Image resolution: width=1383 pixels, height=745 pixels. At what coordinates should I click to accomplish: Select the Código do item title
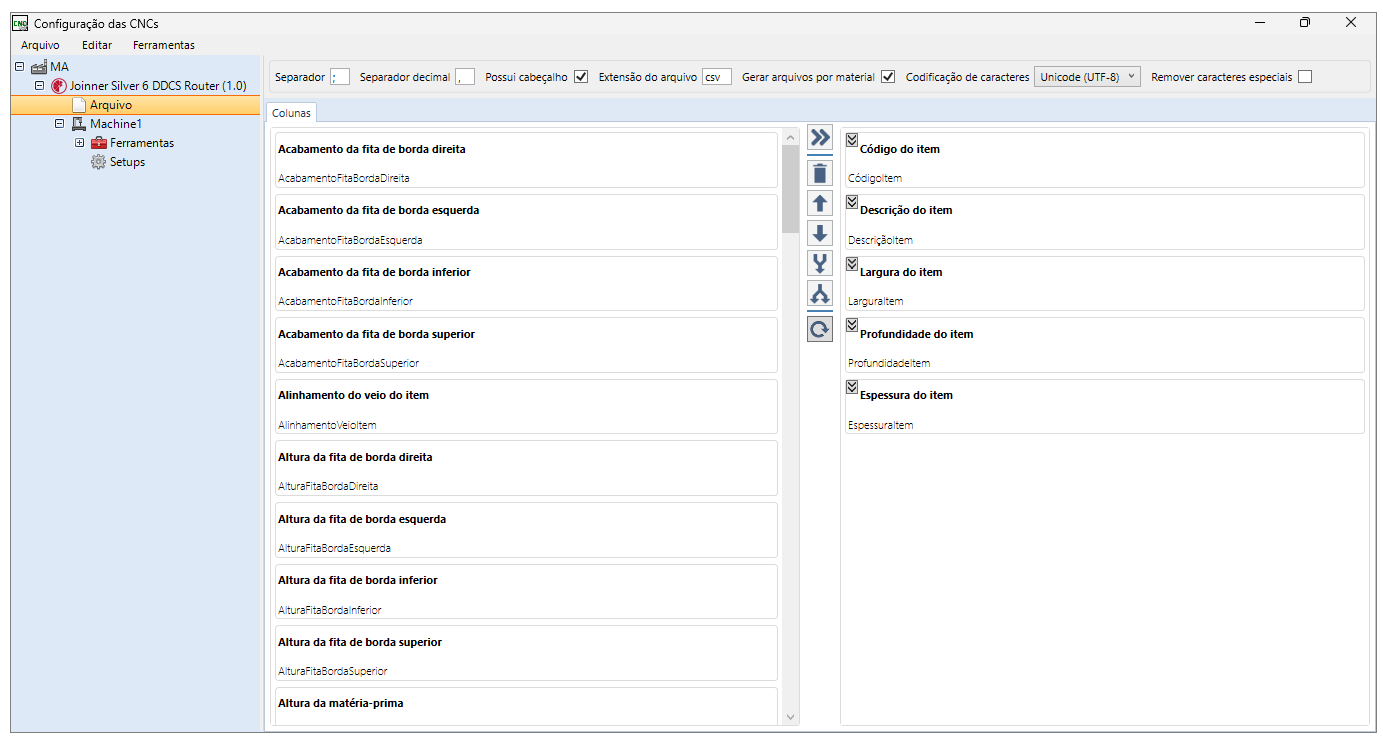coord(899,149)
